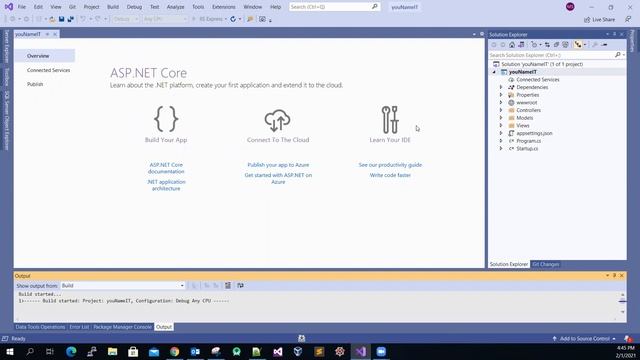This screenshot has width=640, height=360.
Task: Click the Windows Start button
Action: coord(9,351)
